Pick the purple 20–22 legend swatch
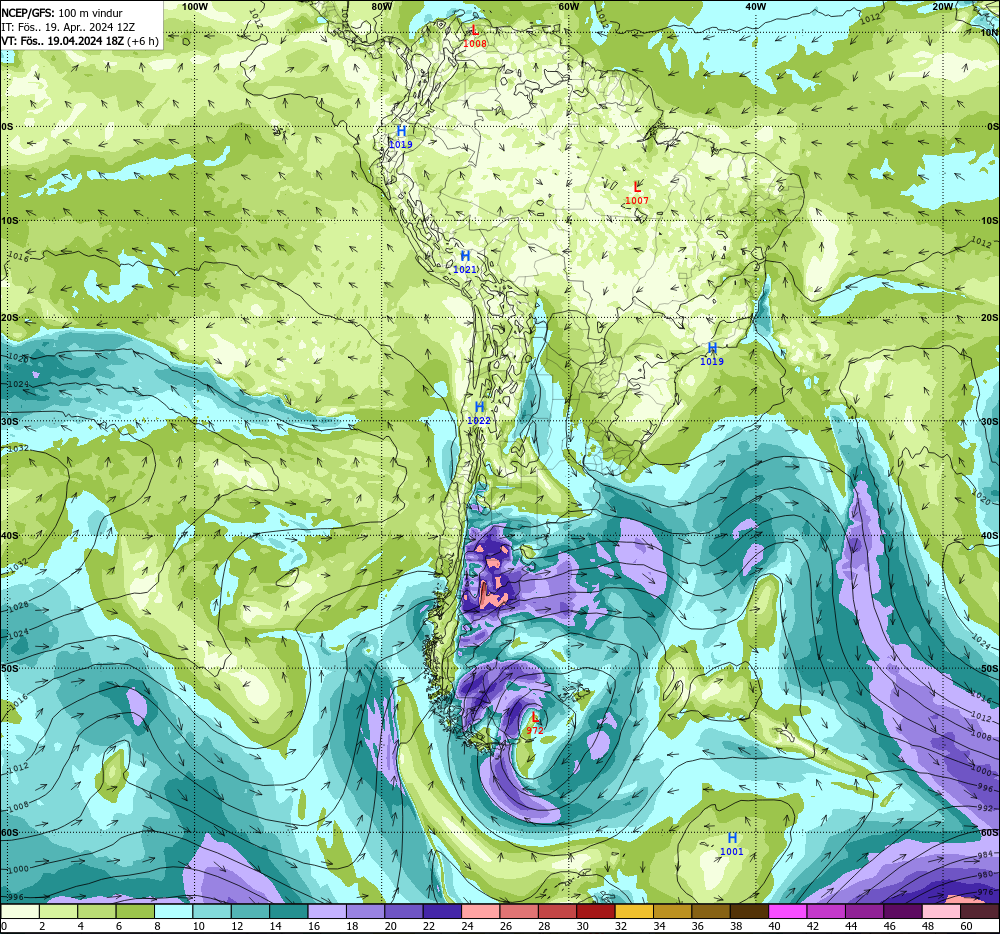Screen dimensions: 1000x934 [404, 912]
